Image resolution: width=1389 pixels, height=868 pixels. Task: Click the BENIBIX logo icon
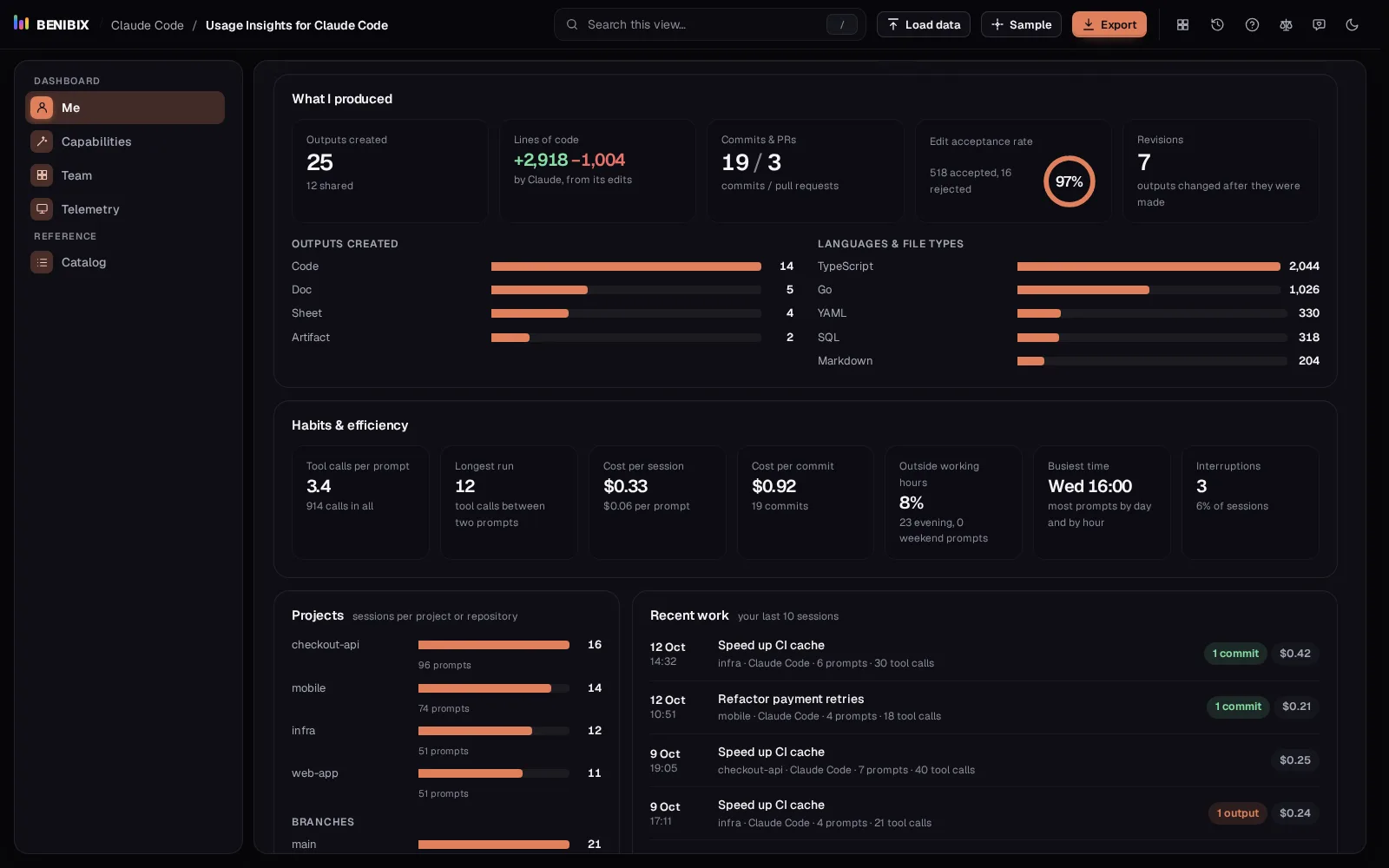pos(22,23)
